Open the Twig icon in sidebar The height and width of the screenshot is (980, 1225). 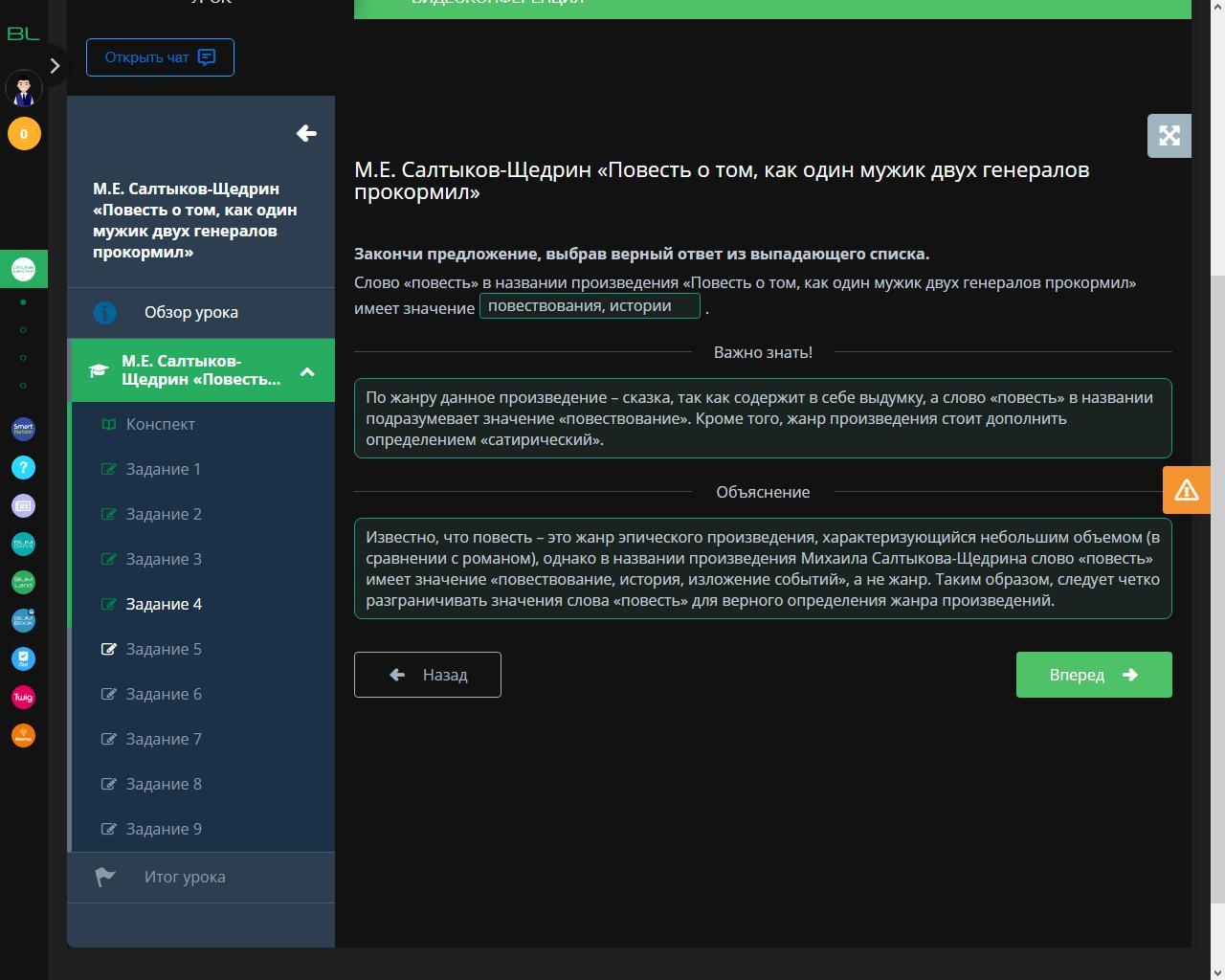(24, 697)
